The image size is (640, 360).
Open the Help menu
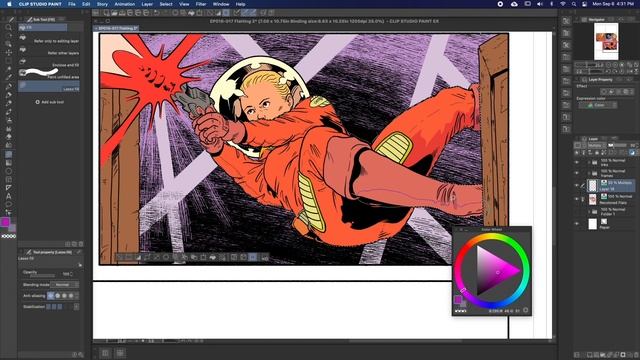click(240, 4)
